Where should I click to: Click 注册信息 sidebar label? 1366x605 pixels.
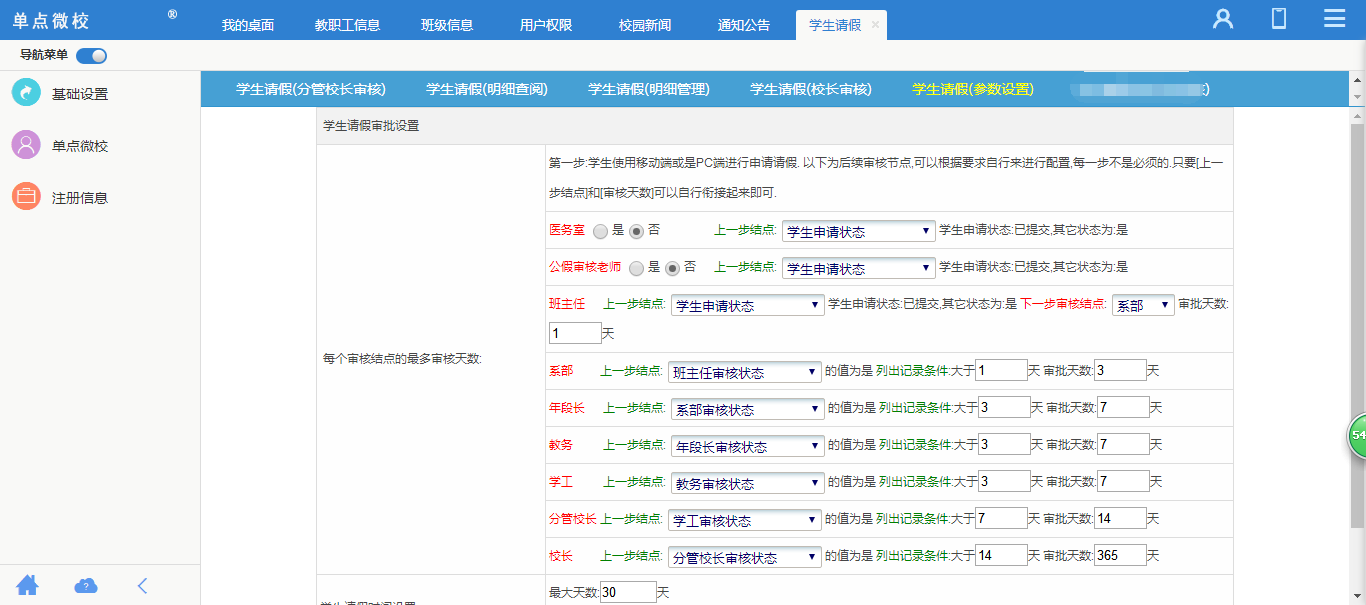(x=80, y=198)
